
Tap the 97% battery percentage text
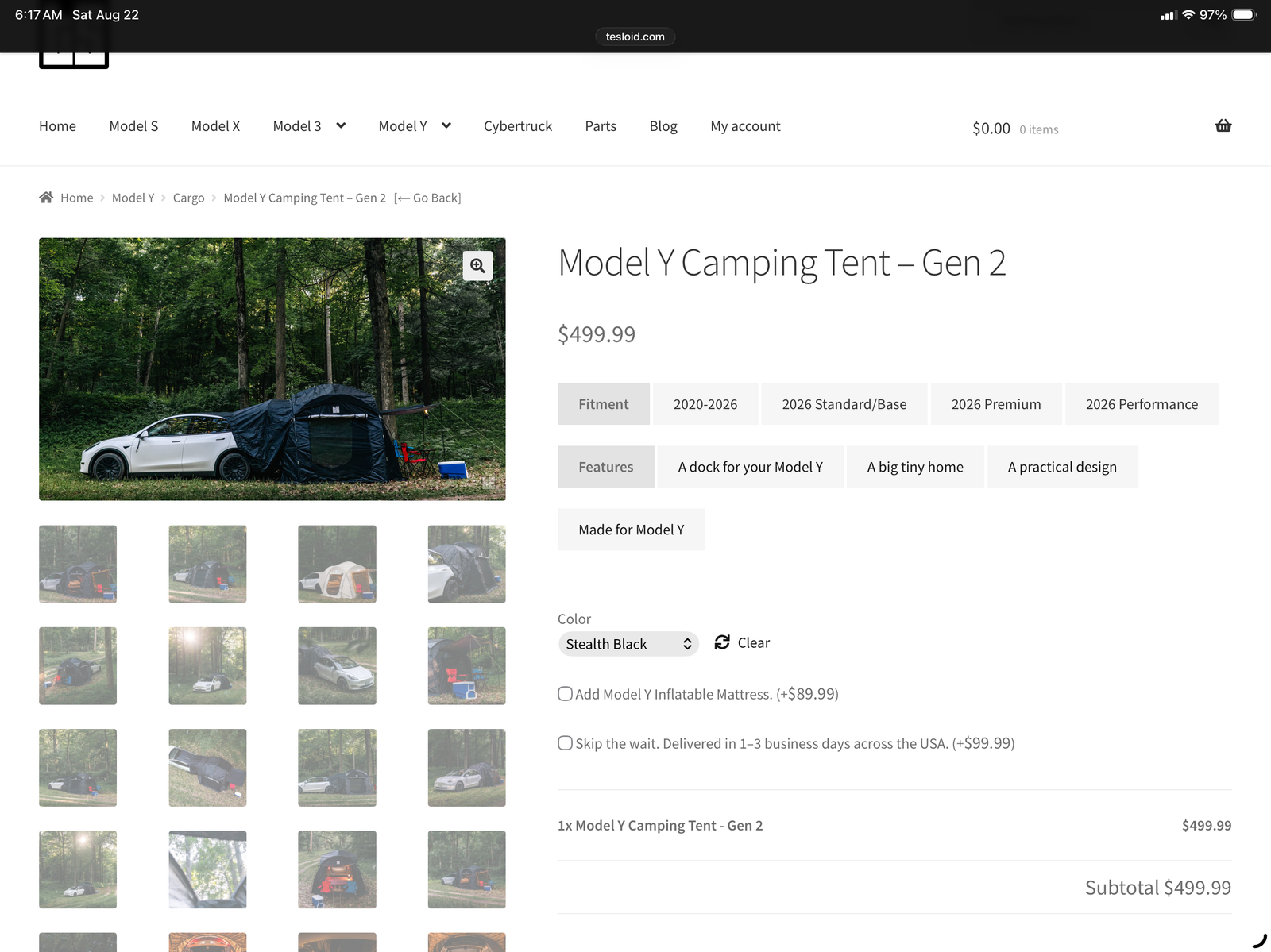click(1213, 15)
